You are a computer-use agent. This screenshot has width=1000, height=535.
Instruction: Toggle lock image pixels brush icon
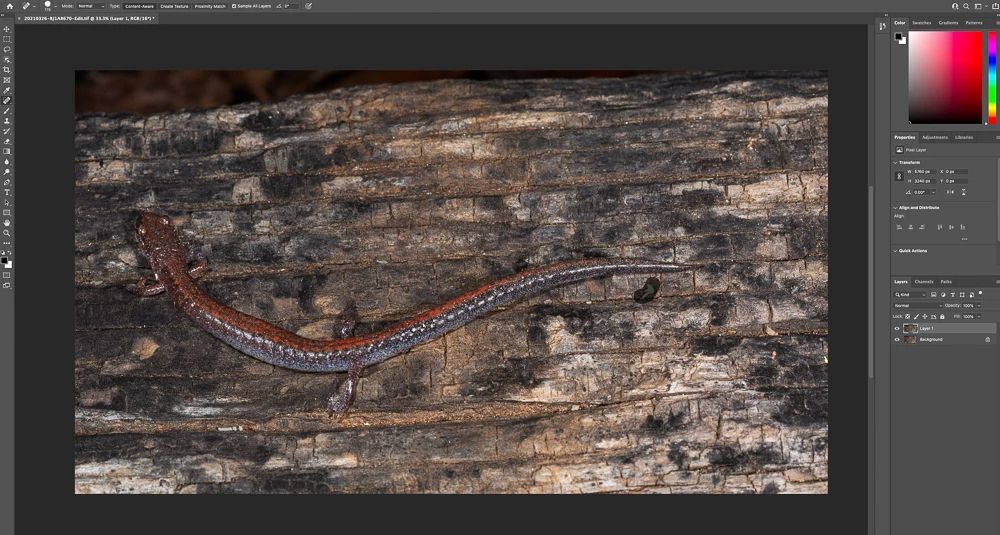(916, 316)
